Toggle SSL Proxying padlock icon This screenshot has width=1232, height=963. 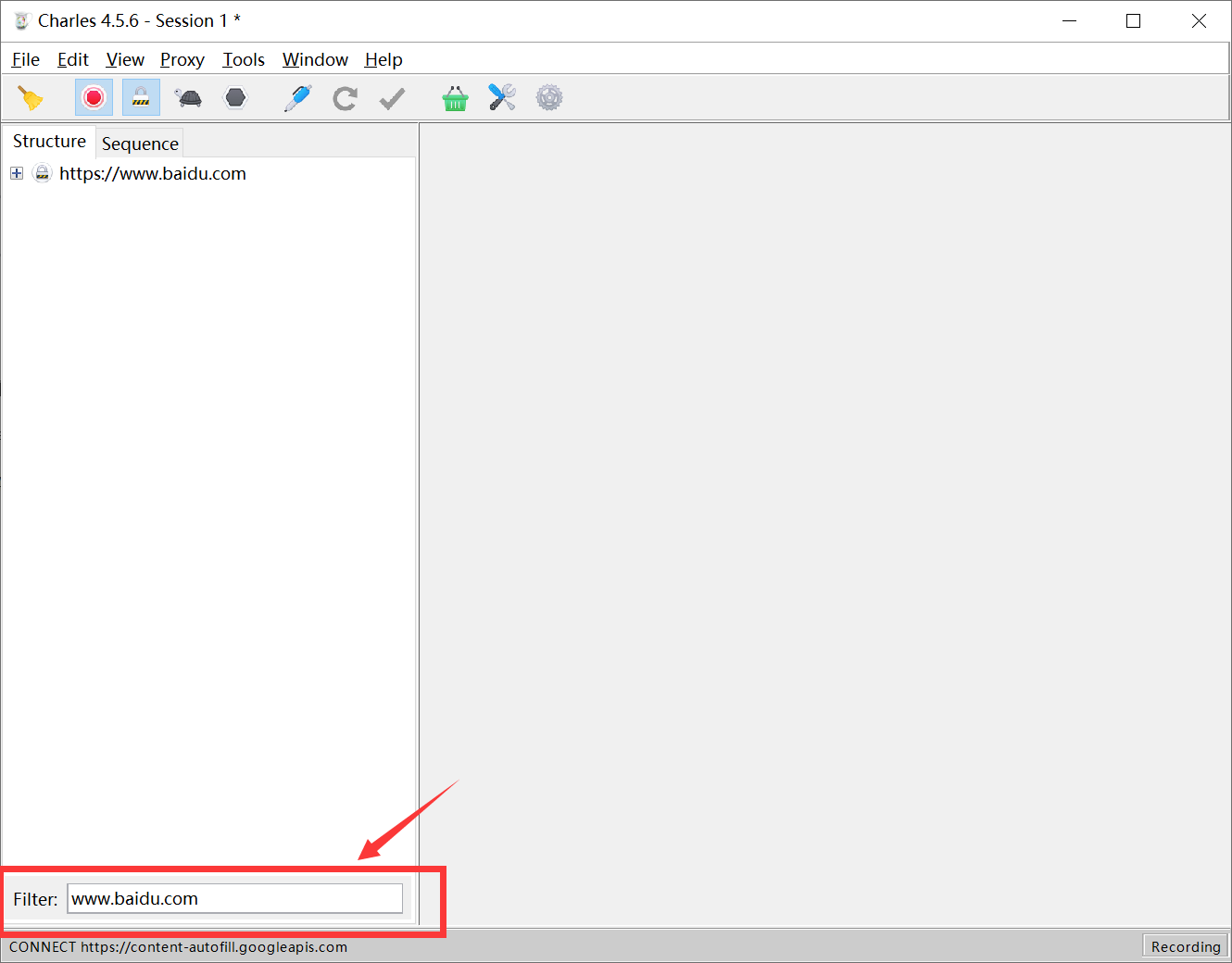click(x=141, y=98)
